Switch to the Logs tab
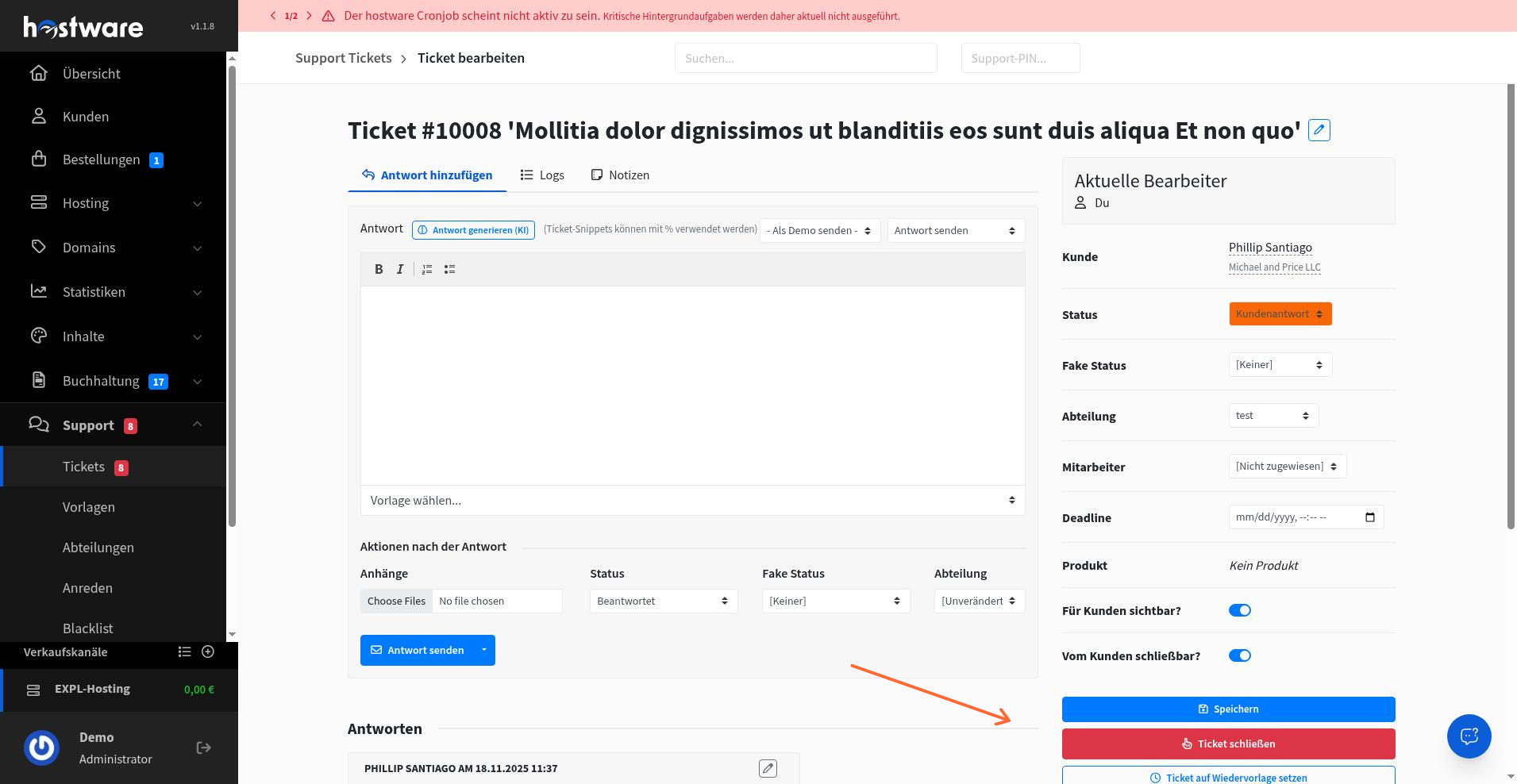1517x784 pixels. pyautogui.click(x=542, y=175)
